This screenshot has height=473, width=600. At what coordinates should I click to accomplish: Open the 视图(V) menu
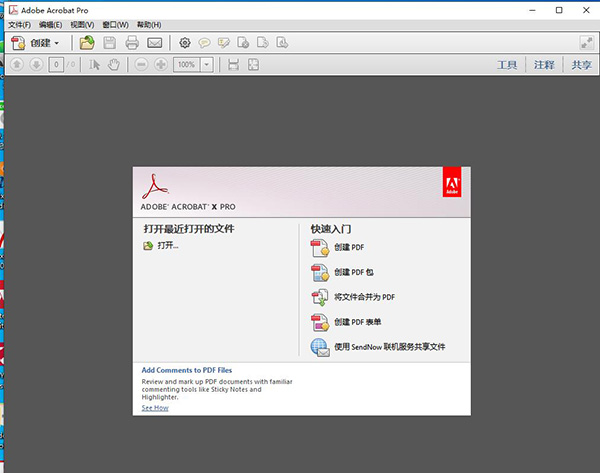click(82, 25)
